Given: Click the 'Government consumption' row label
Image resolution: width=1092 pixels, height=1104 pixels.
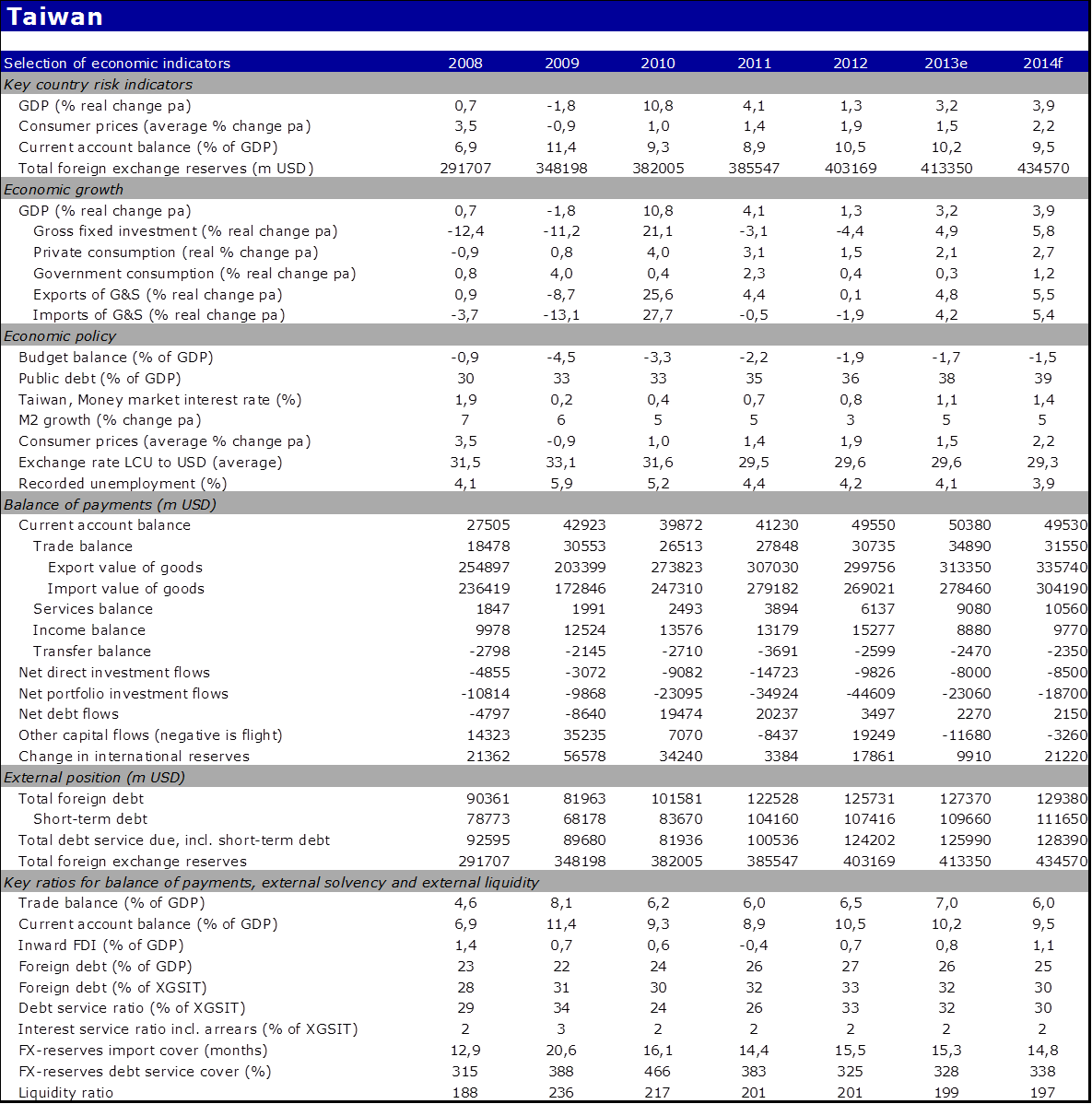Looking at the screenshot, I should [x=194, y=273].
